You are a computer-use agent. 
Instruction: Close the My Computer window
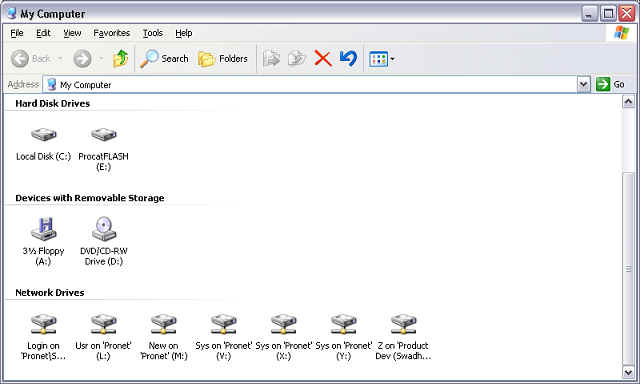click(x=627, y=14)
